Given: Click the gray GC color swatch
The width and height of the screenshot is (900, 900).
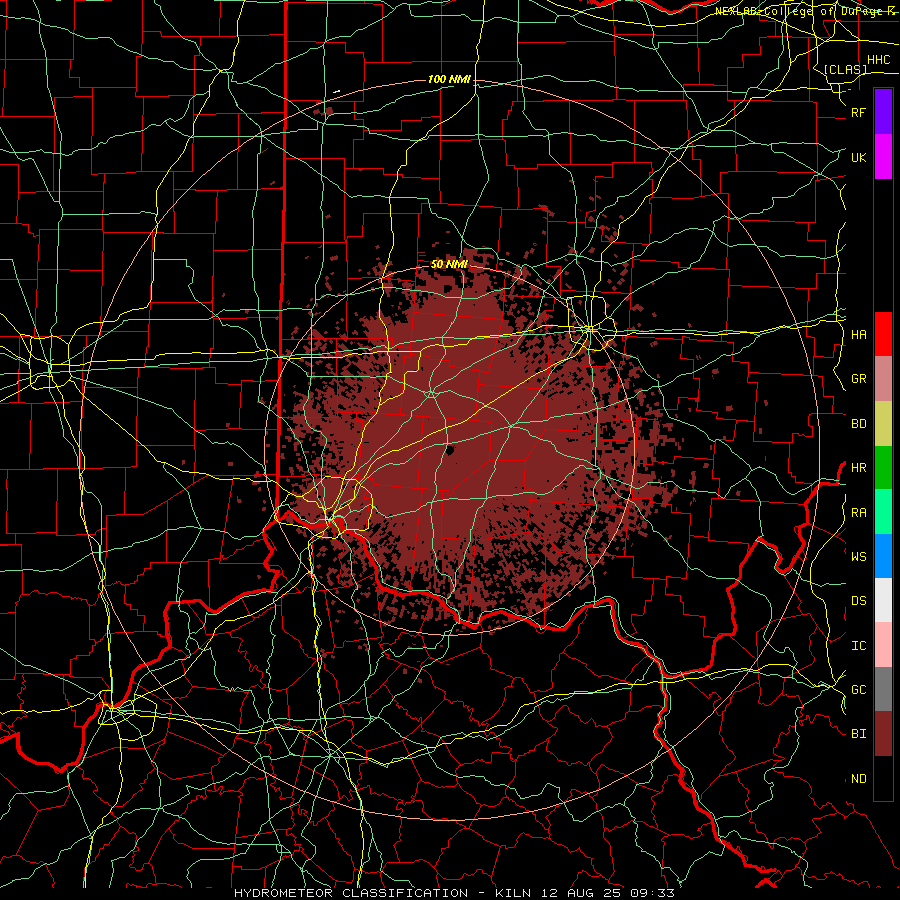Looking at the screenshot, I should (883, 689).
